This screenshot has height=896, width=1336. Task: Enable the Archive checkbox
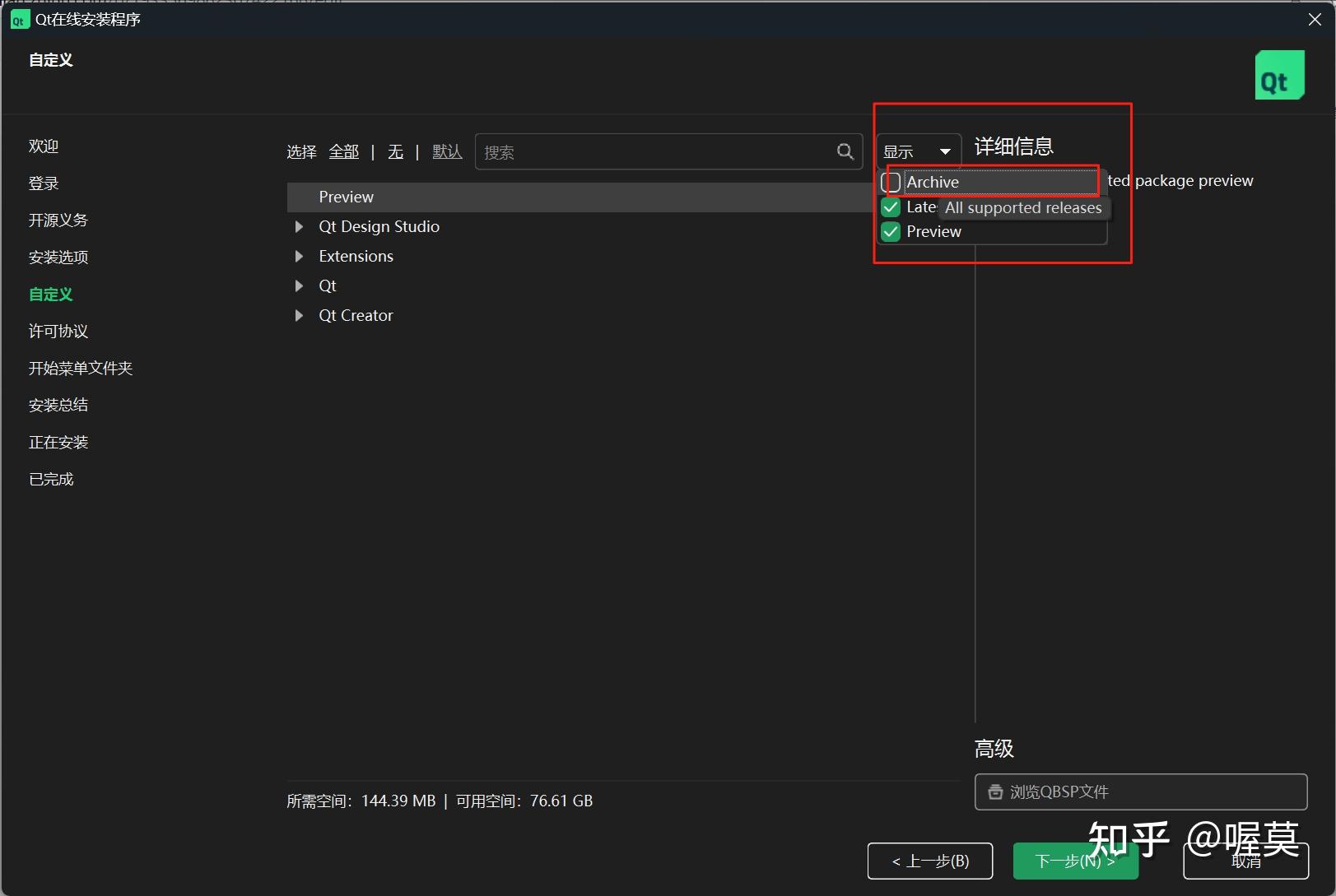pos(891,182)
